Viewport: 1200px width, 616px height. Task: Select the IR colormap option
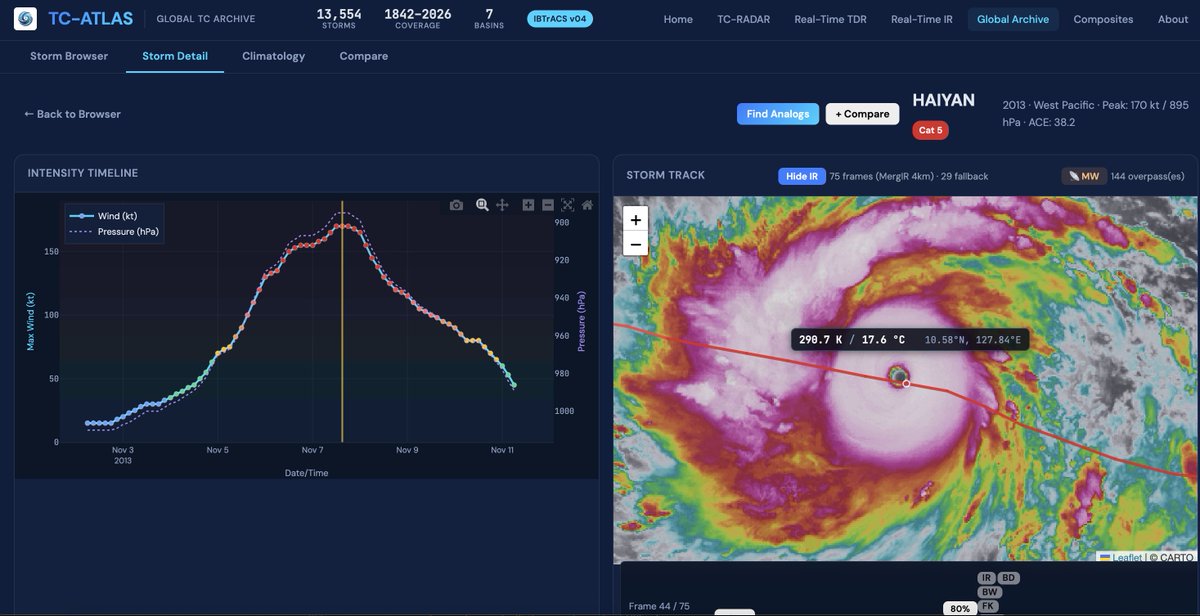point(986,578)
